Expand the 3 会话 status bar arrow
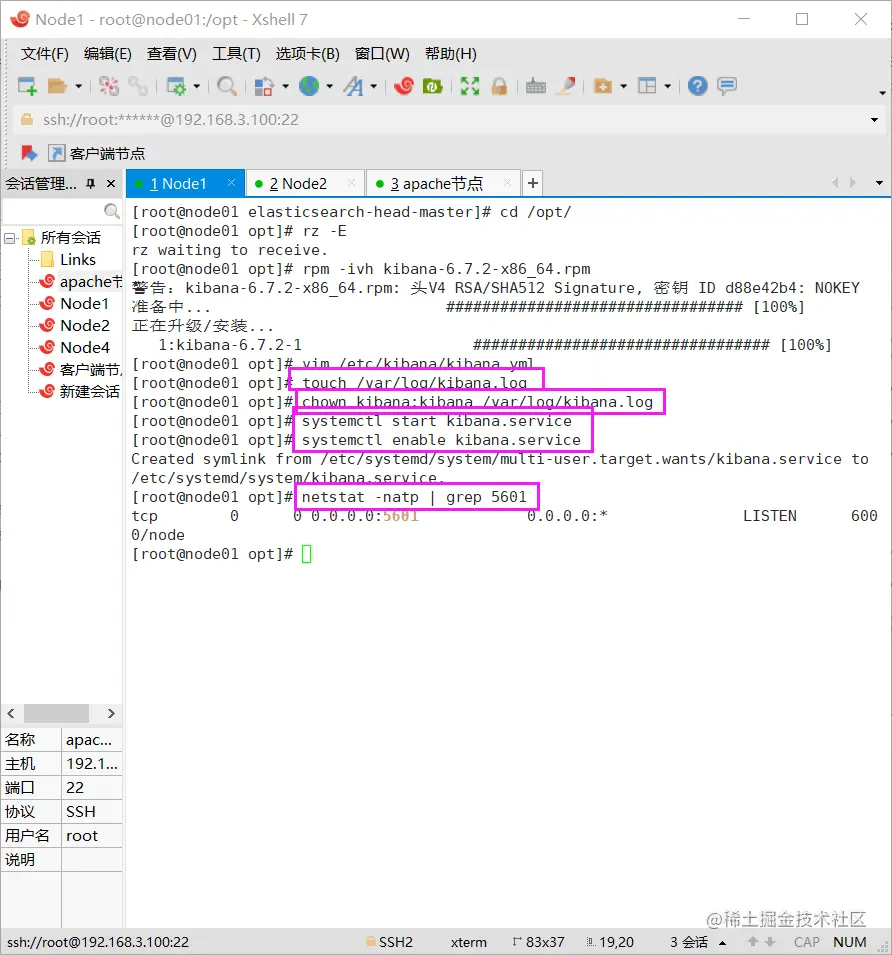 [x=722, y=943]
